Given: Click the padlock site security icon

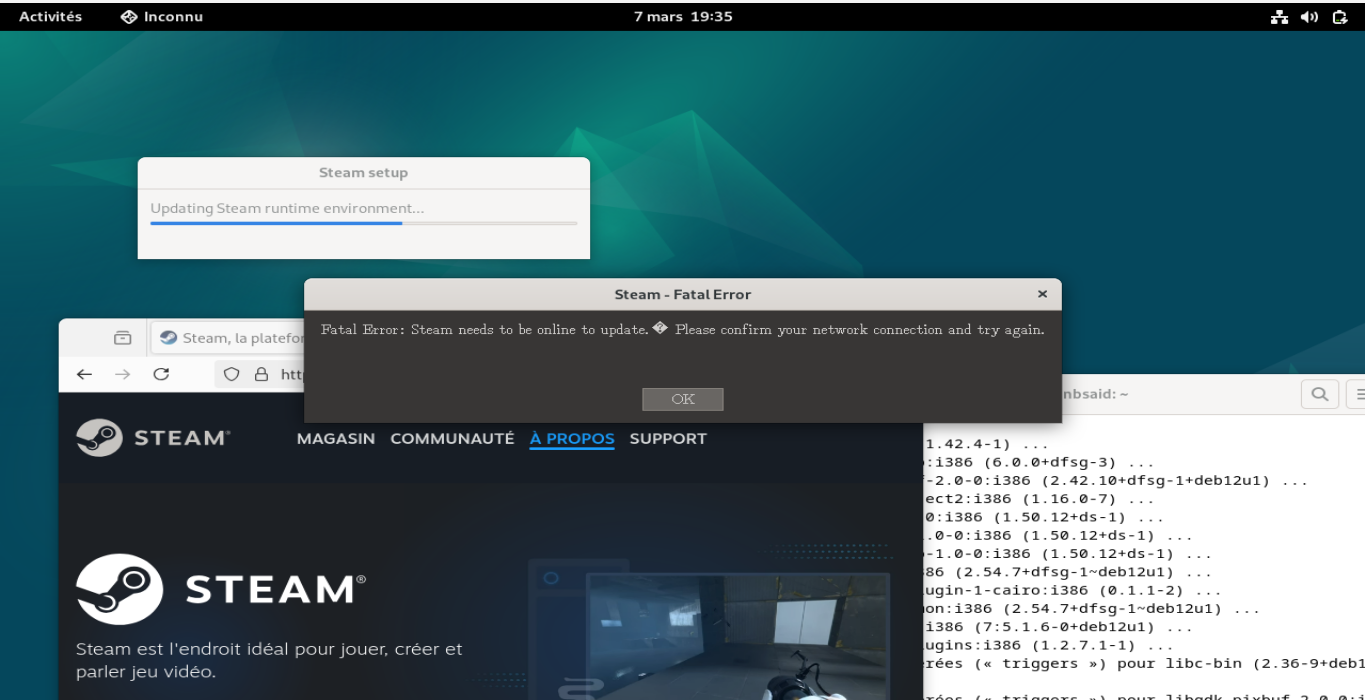Looking at the screenshot, I should click(261, 374).
